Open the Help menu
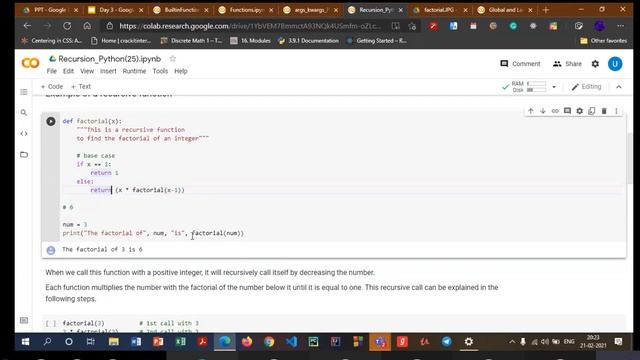This screenshot has height=360, width=640. (181, 71)
